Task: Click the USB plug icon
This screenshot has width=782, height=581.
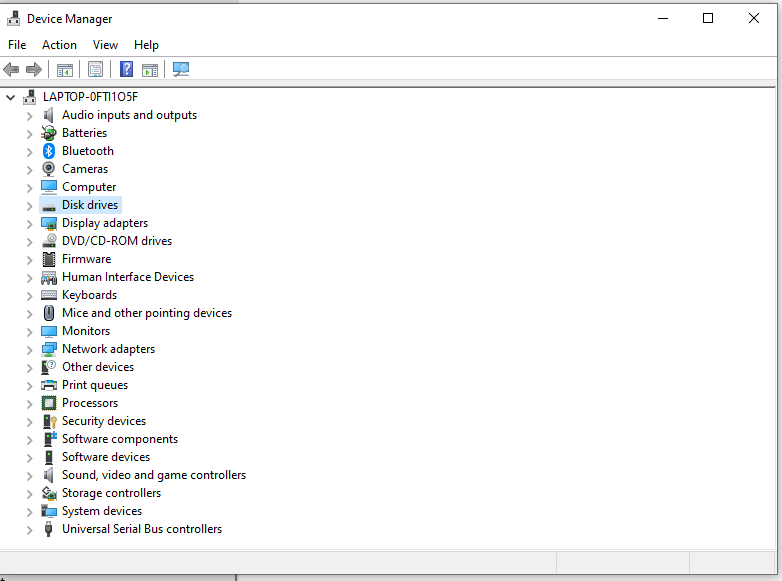Action: (x=48, y=529)
